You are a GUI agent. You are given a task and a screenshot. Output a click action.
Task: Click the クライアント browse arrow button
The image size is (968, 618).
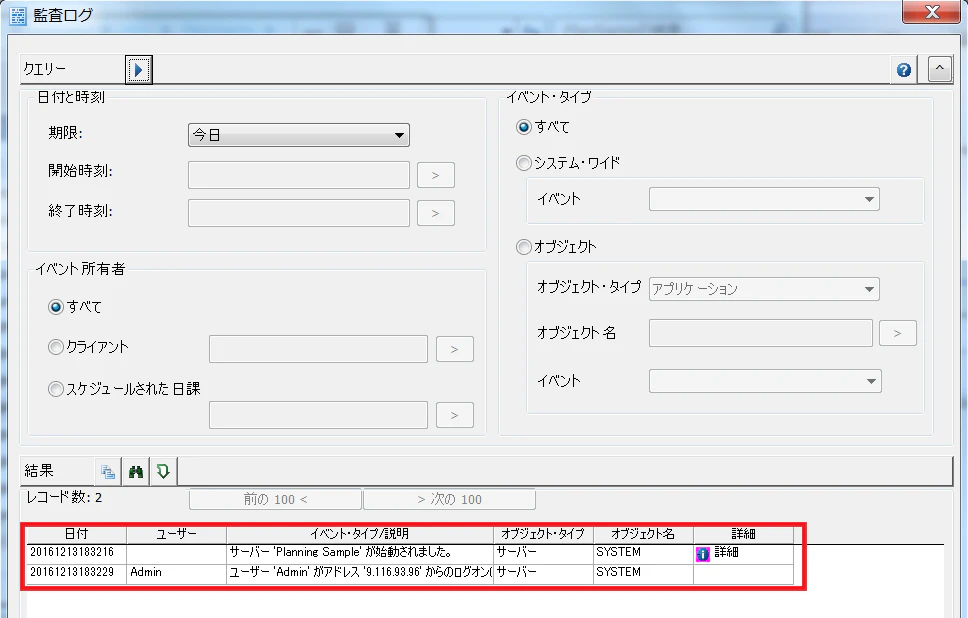(455, 349)
